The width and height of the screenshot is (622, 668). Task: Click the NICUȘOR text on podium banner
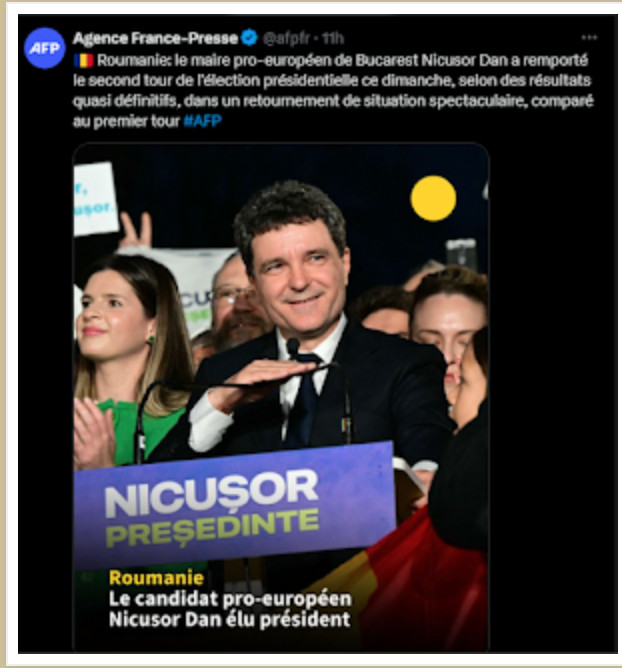pyautogui.click(x=211, y=492)
